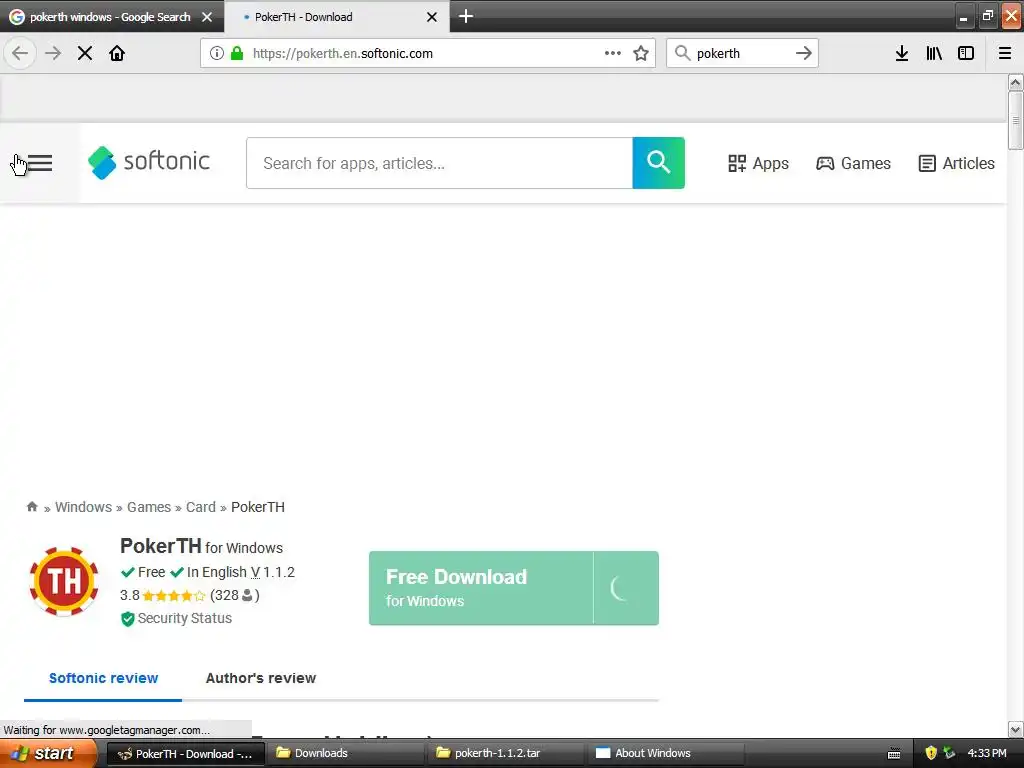Click the Windows breadcrumb link
Viewport: 1024px width, 768px height.
tap(84, 507)
